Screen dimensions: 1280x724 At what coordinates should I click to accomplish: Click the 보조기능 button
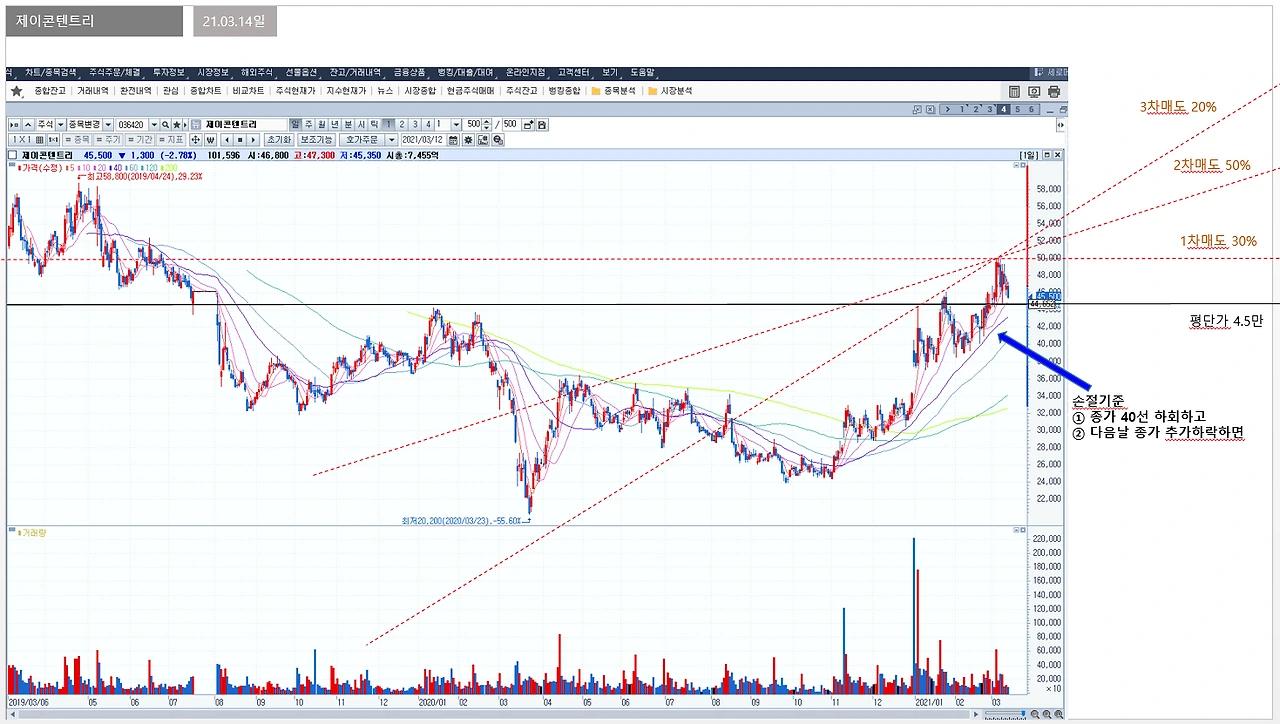coord(316,140)
